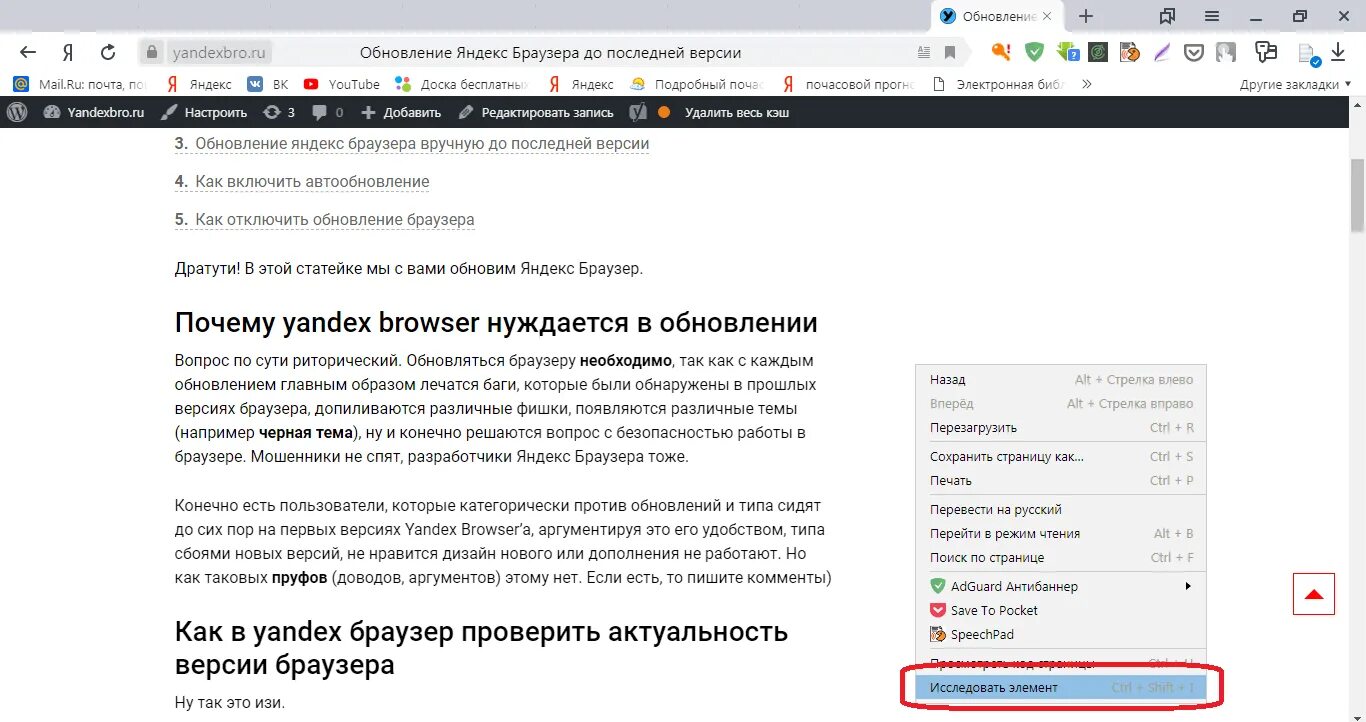This screenshot has height=722, width=1366.
Task: Open the SpeechPad extension icon in toolbar
Action: coord(1130,52)
